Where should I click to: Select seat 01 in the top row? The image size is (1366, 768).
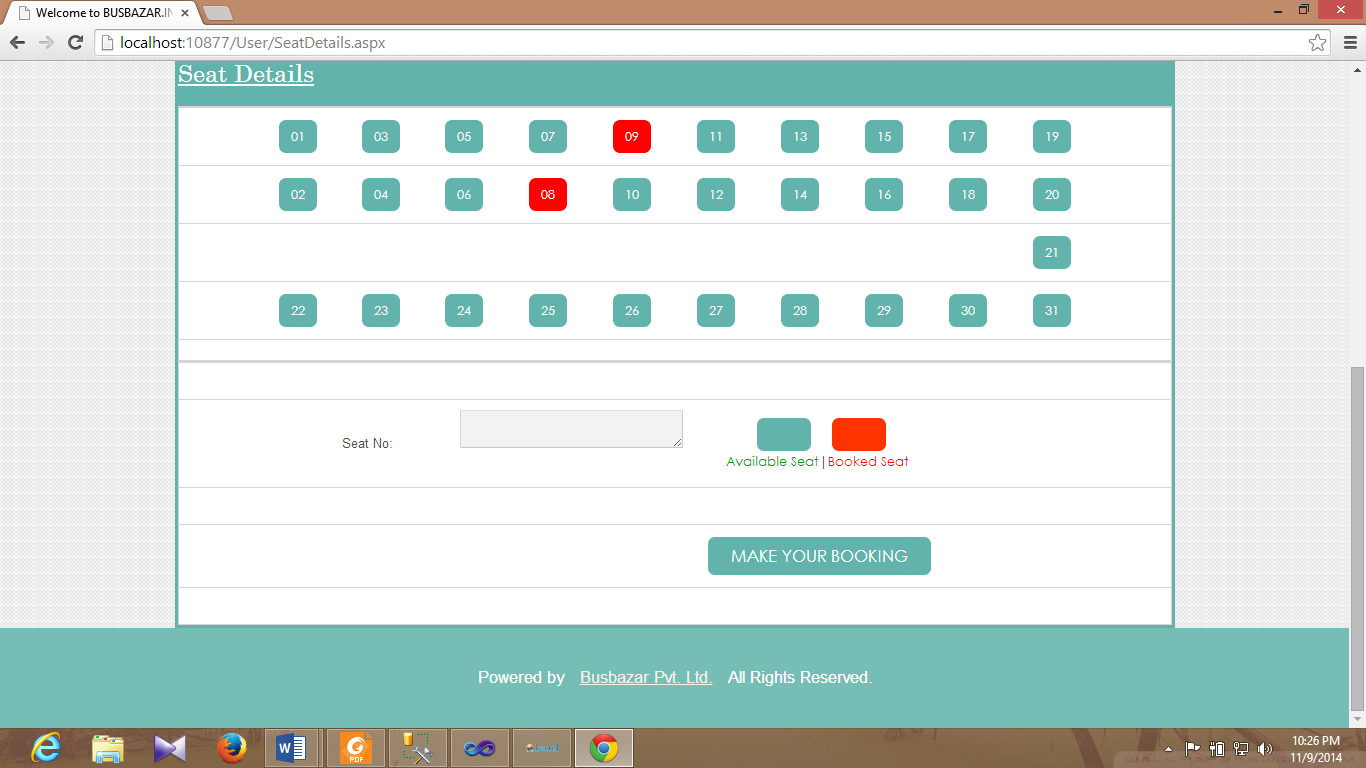click(x=297, y=136)
